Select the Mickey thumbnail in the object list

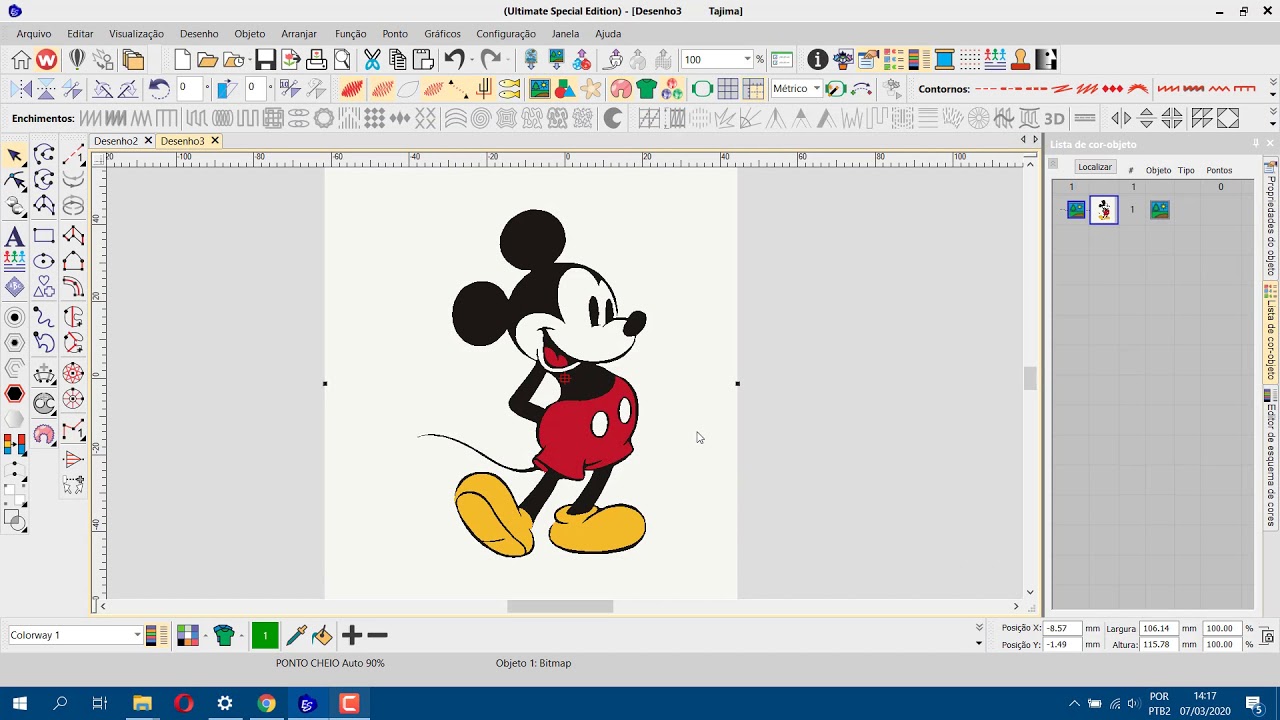[1104, 210]
